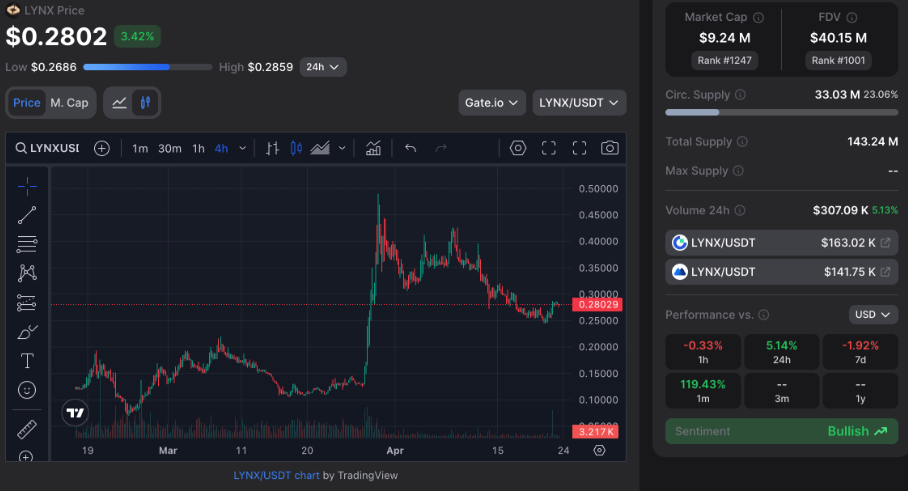This screenshot has width=908, height=491.
Task: Open the LYNX/USDT pair dropdown
Action: pos(579,102)
